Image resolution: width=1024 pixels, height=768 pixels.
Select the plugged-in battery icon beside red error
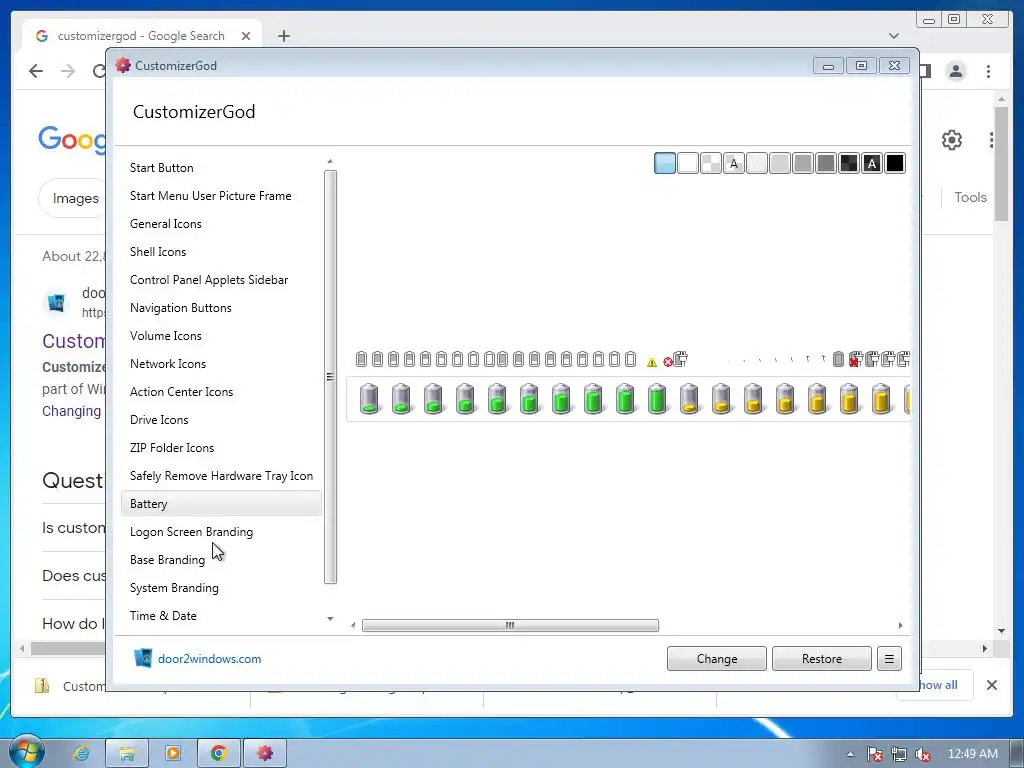(x=680, y=359)
